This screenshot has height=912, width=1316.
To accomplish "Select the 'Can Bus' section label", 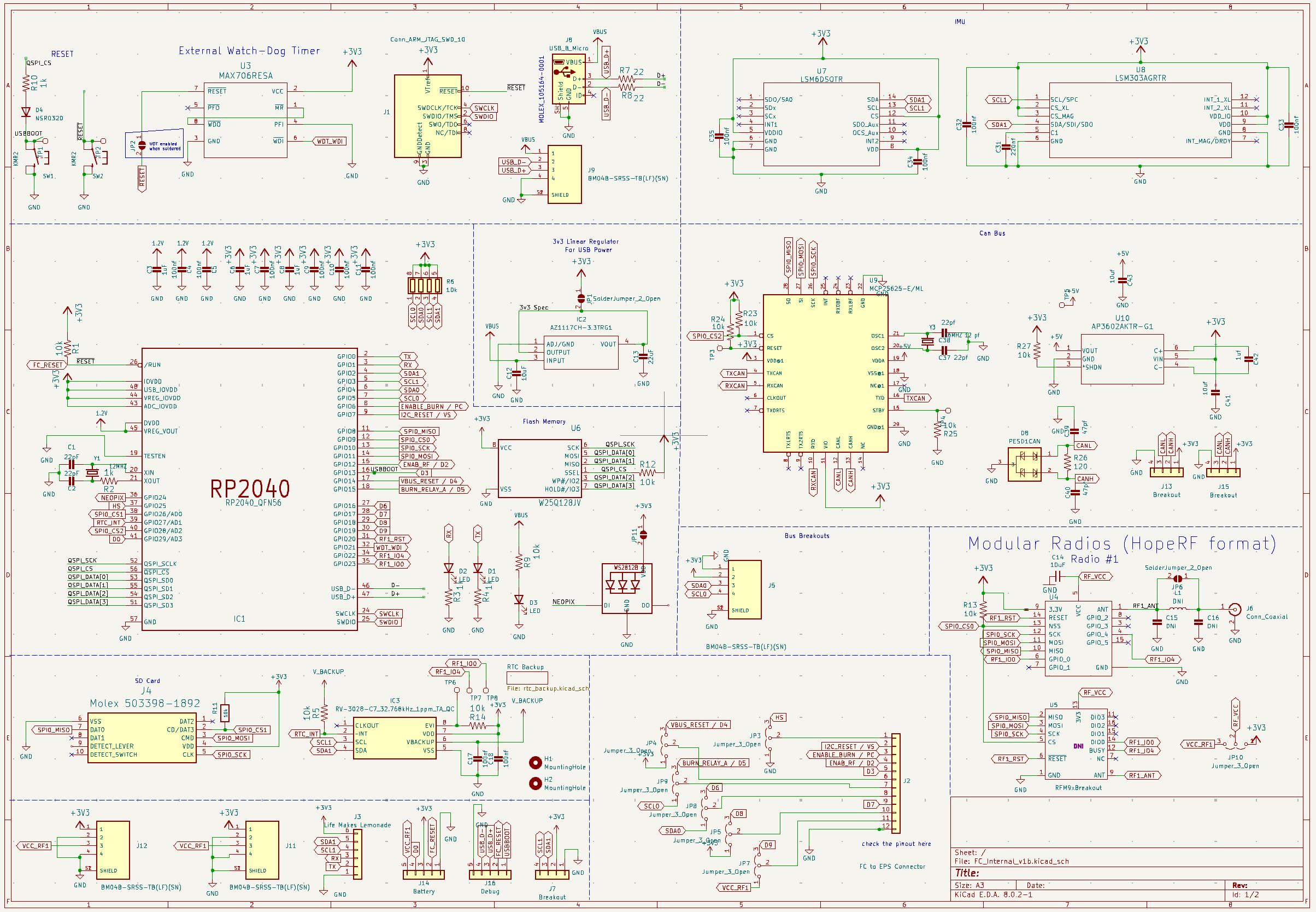I will 992,233.
